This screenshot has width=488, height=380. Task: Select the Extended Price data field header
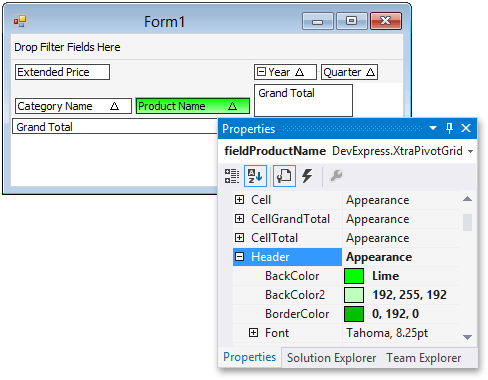[62, 72]
